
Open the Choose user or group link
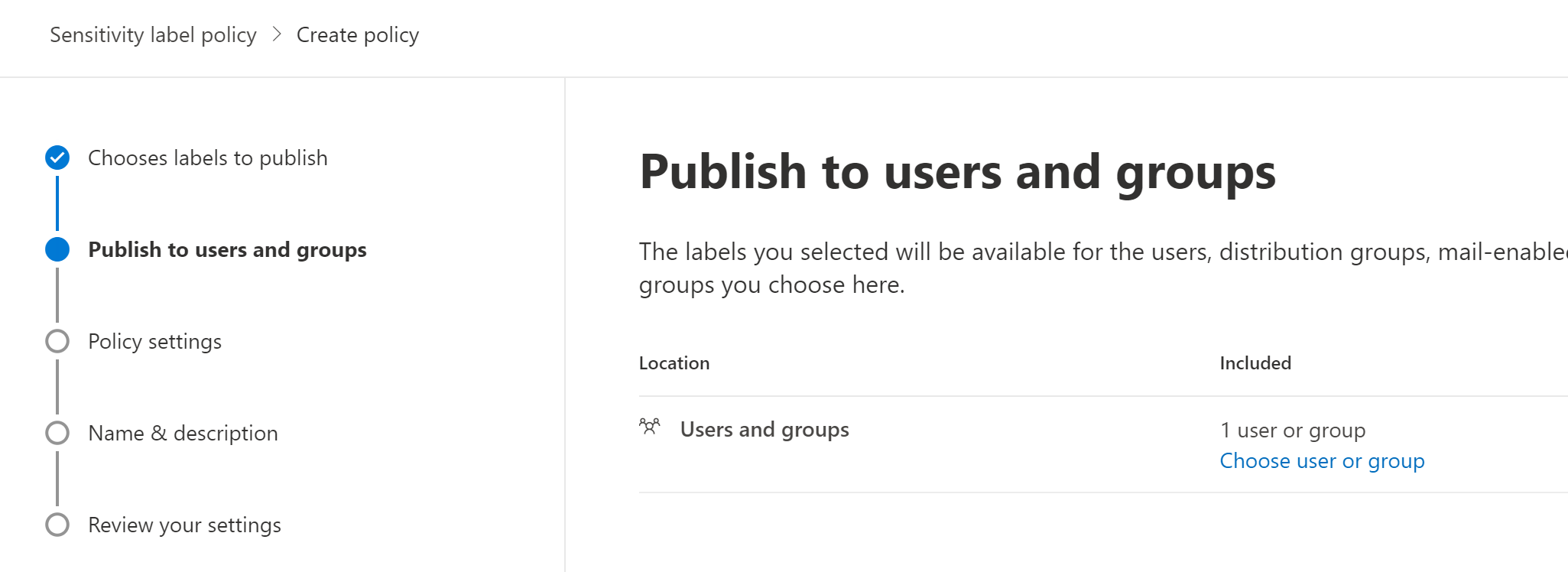tap(1321, 461)
